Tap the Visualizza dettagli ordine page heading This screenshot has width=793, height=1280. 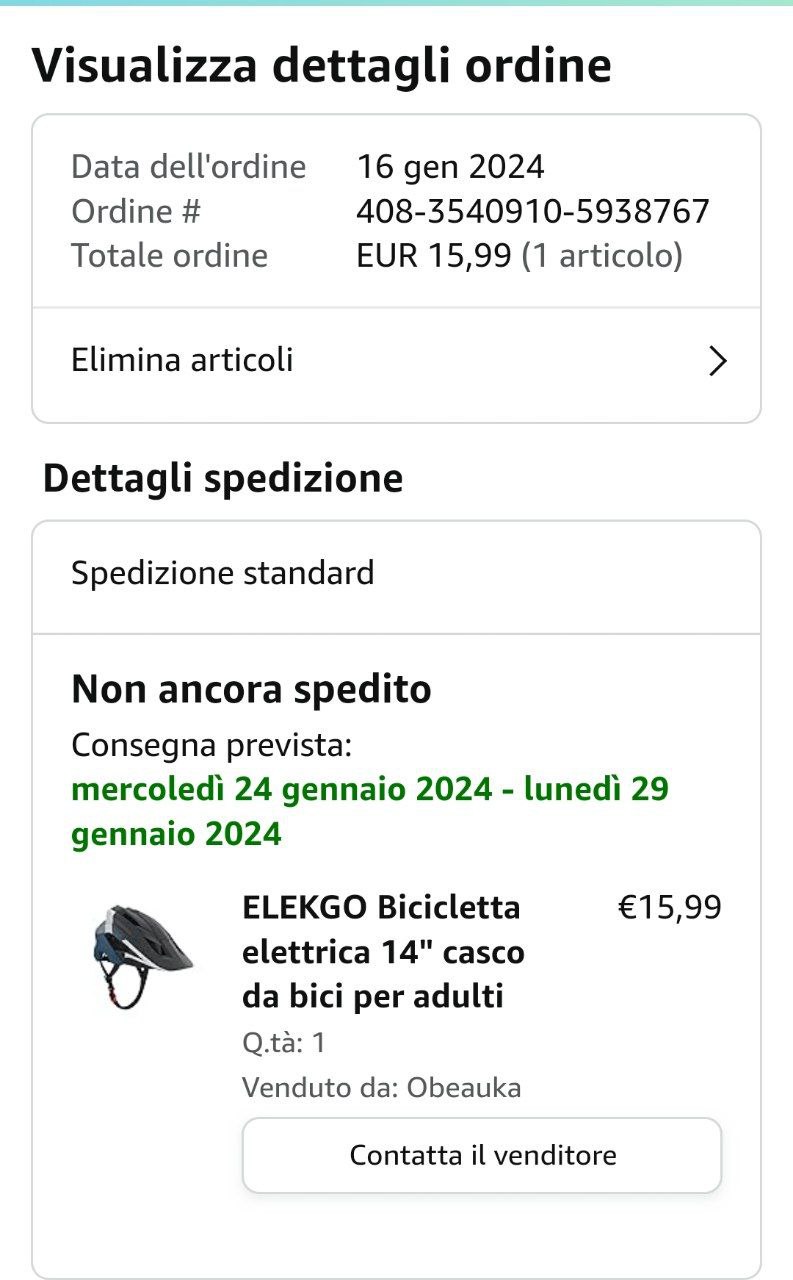click(x=321, y=66)
